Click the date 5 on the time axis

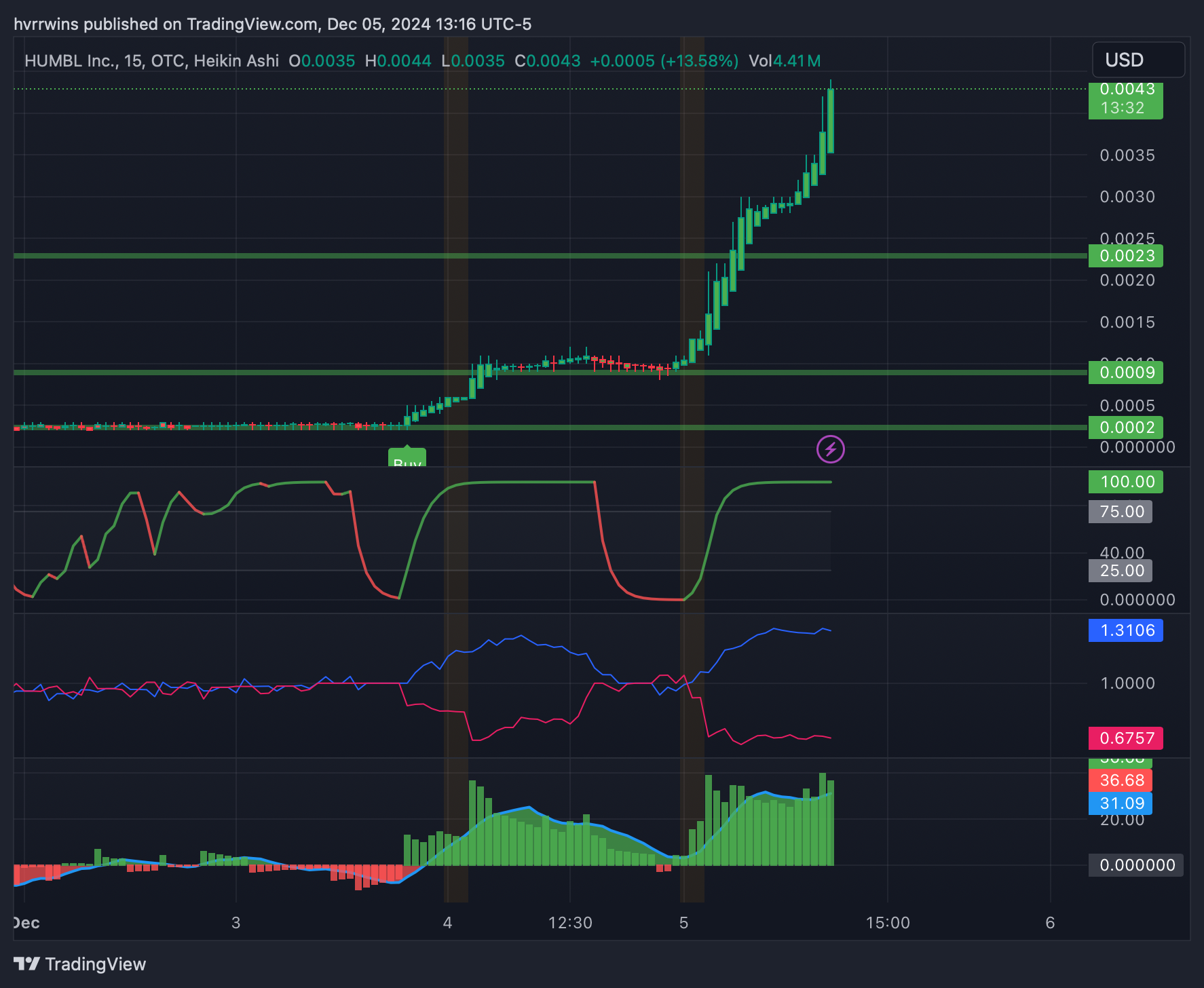click(x=683, y=923)
